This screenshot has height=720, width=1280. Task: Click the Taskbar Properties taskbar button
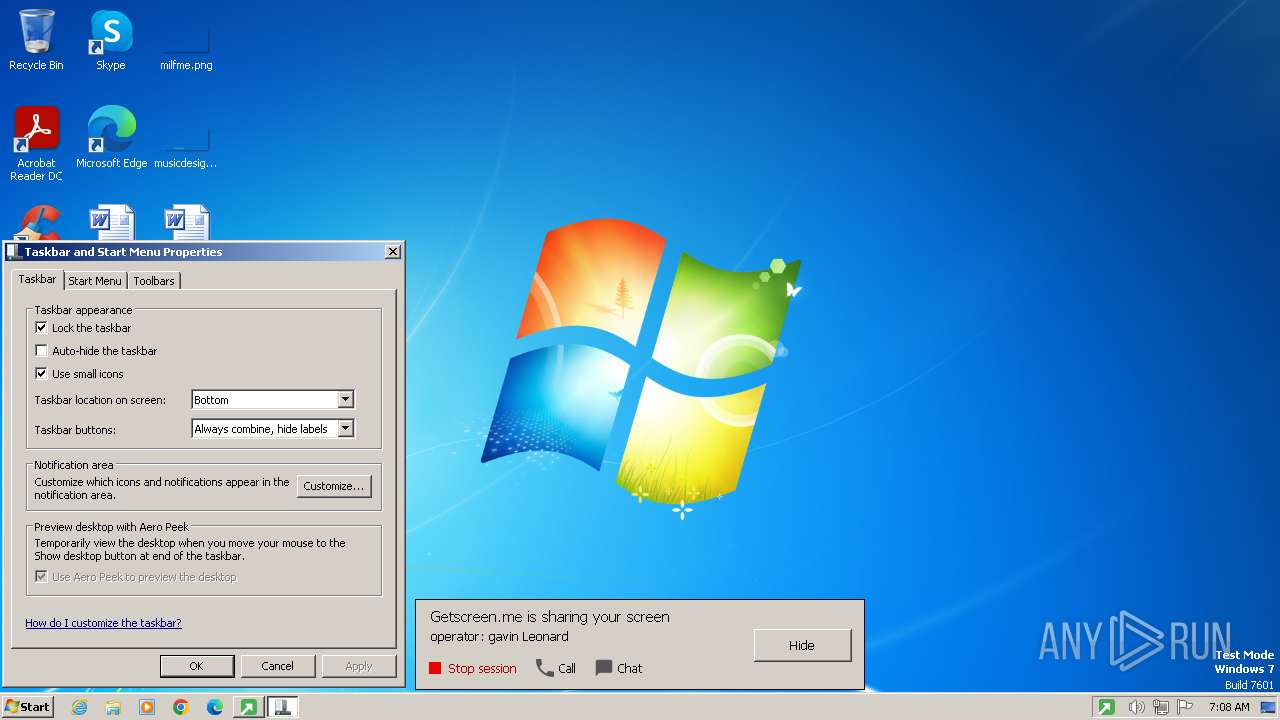click(282, 707)
